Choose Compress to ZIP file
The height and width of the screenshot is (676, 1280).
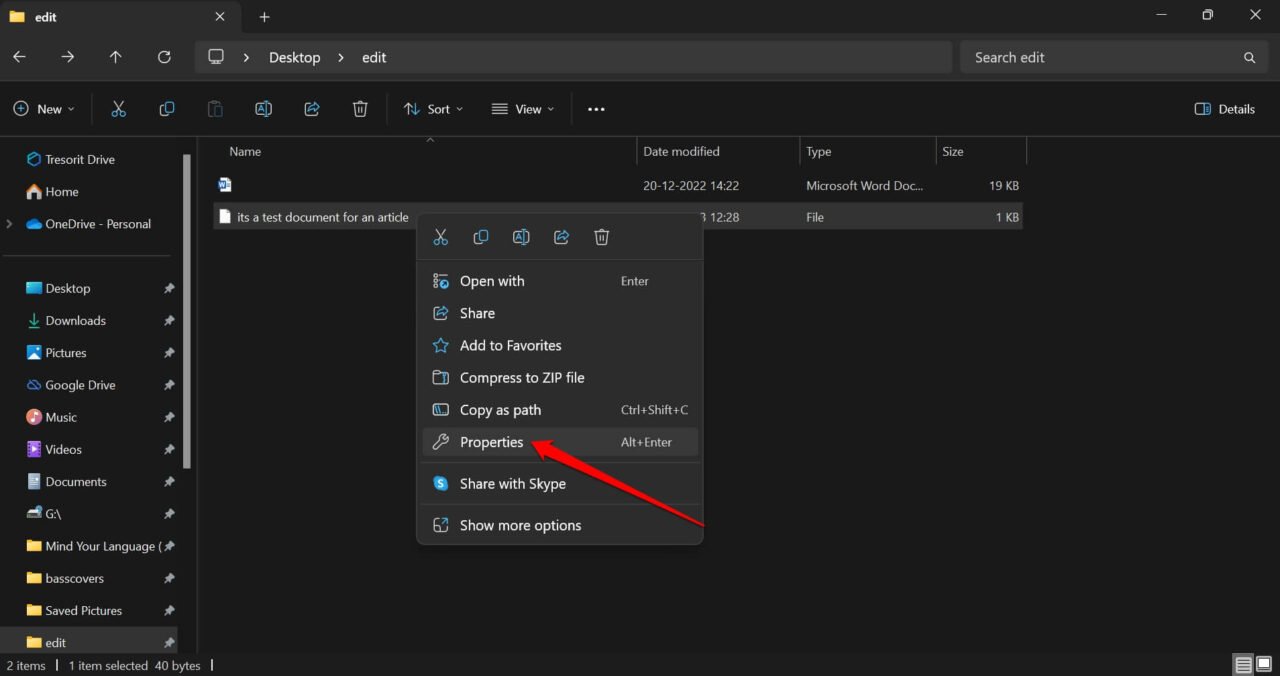pyautogui.click(x=520, y=377)
